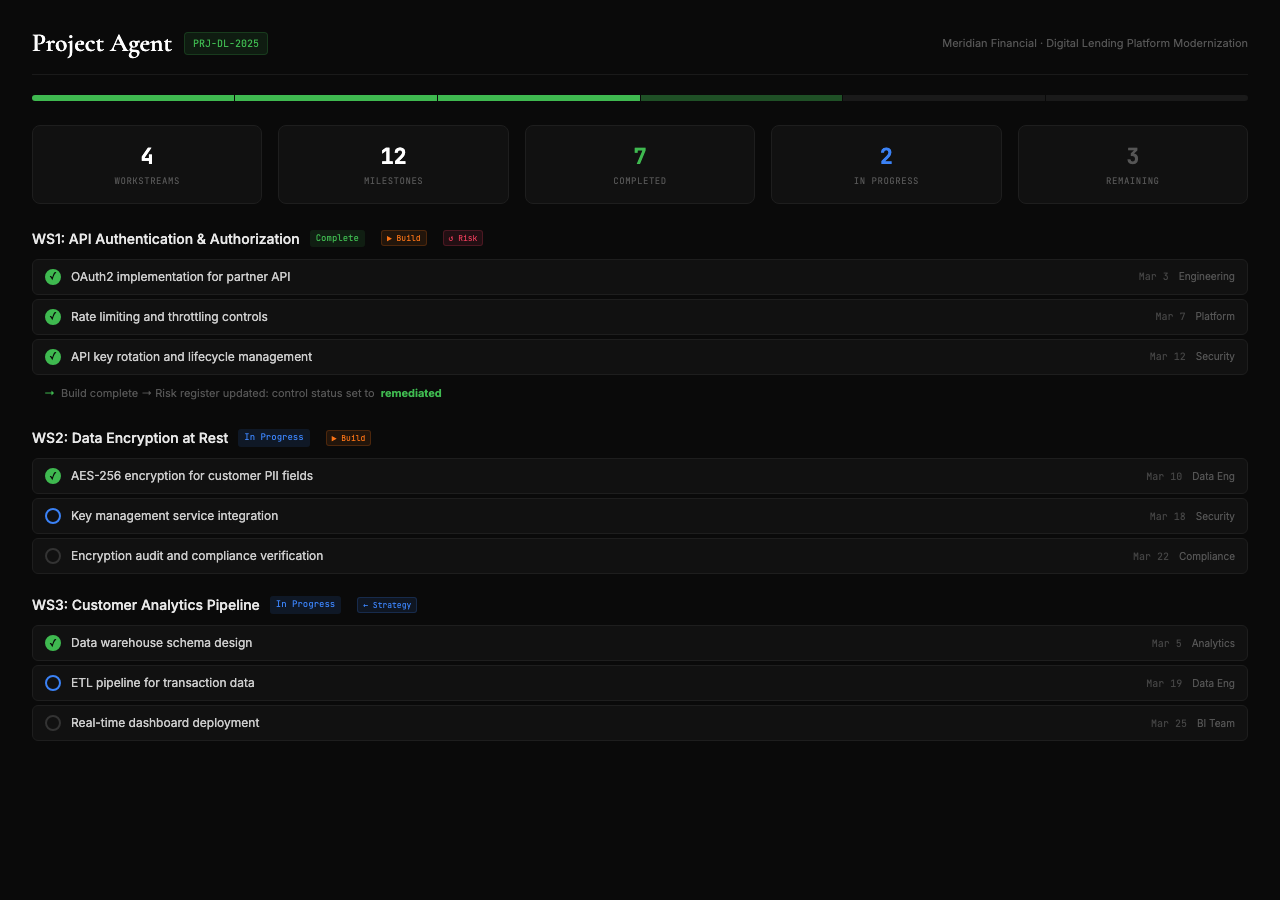Viewport: 1280px width, 900px height.
Task: Click the WS1 Build badge
Action: click(403, 238)
